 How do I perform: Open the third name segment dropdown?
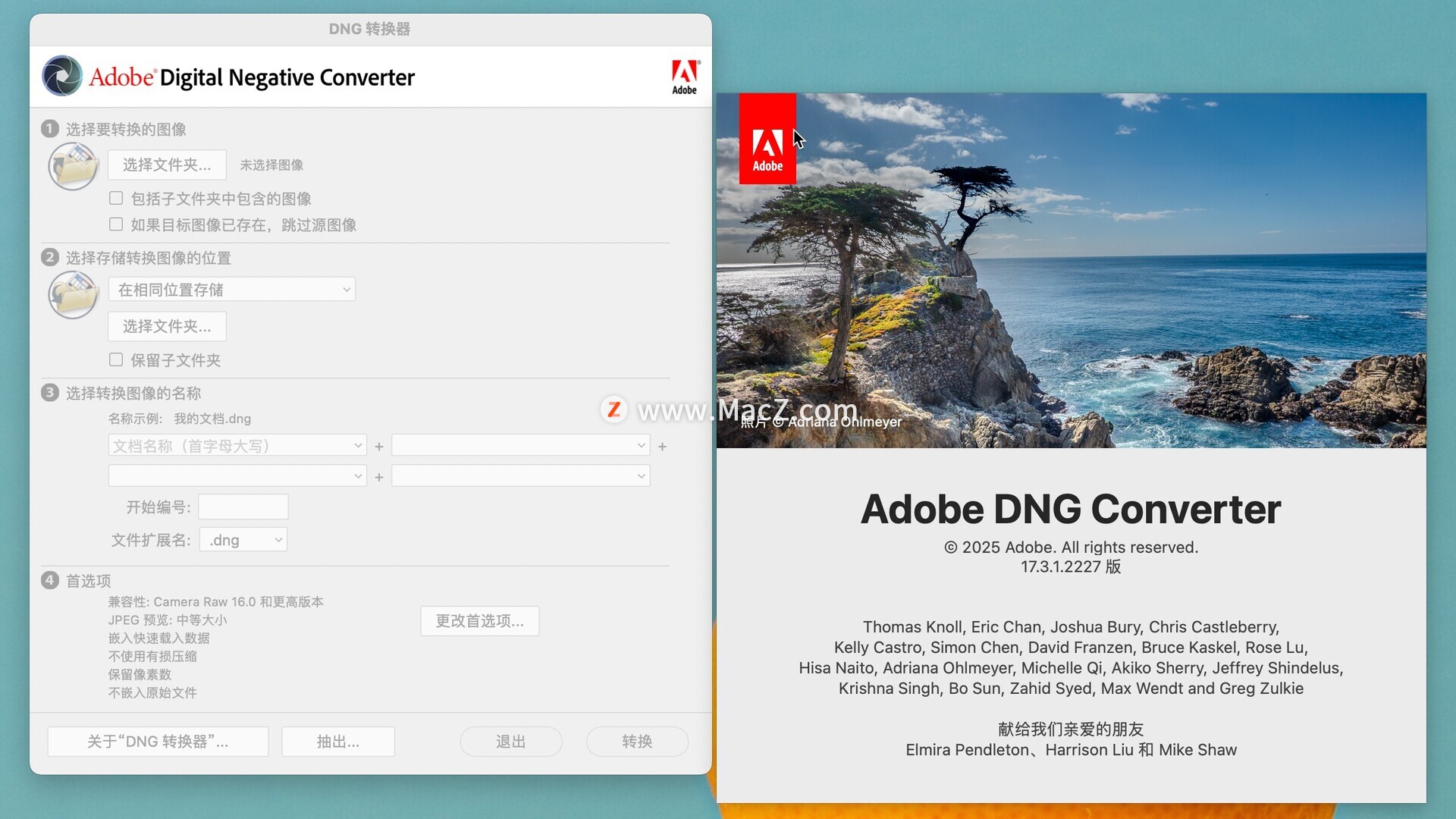237,476
